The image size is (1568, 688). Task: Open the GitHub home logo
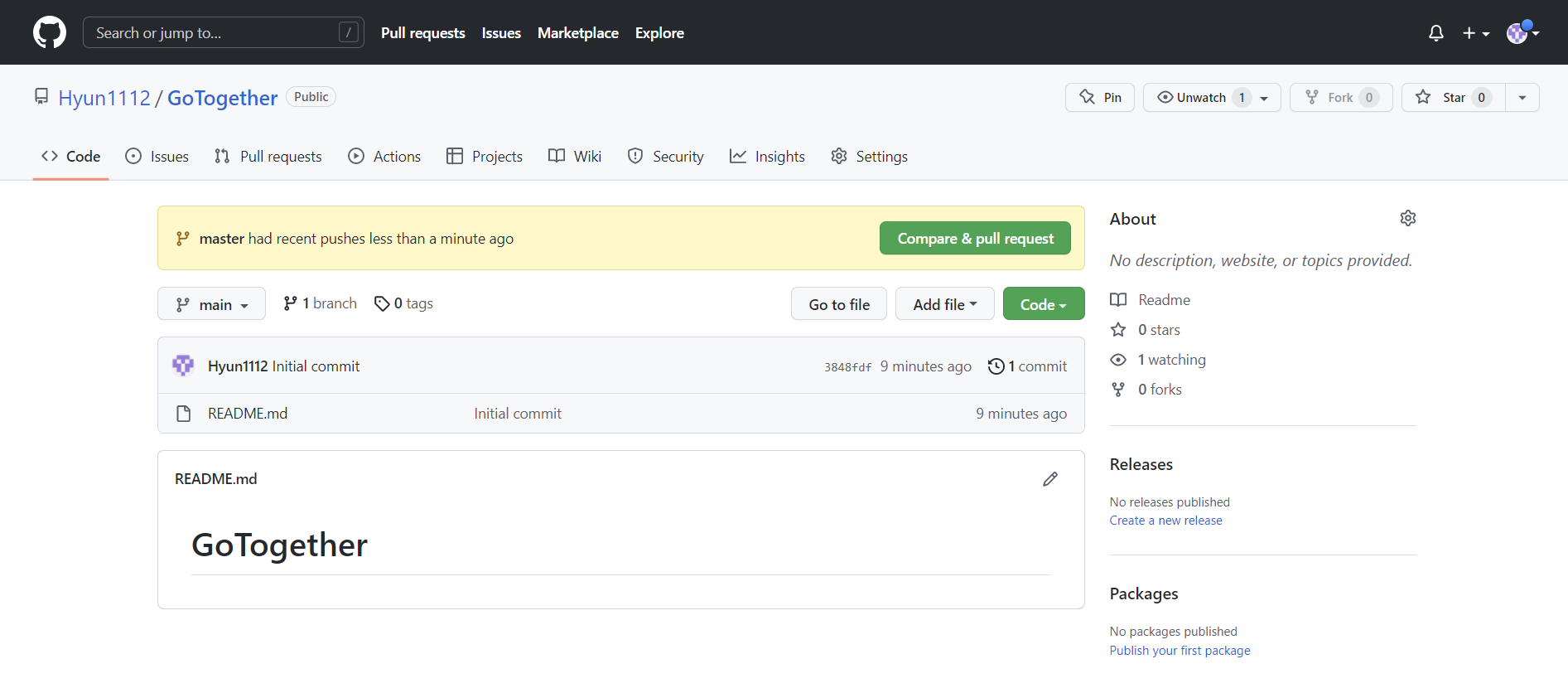tap(50, 32)
